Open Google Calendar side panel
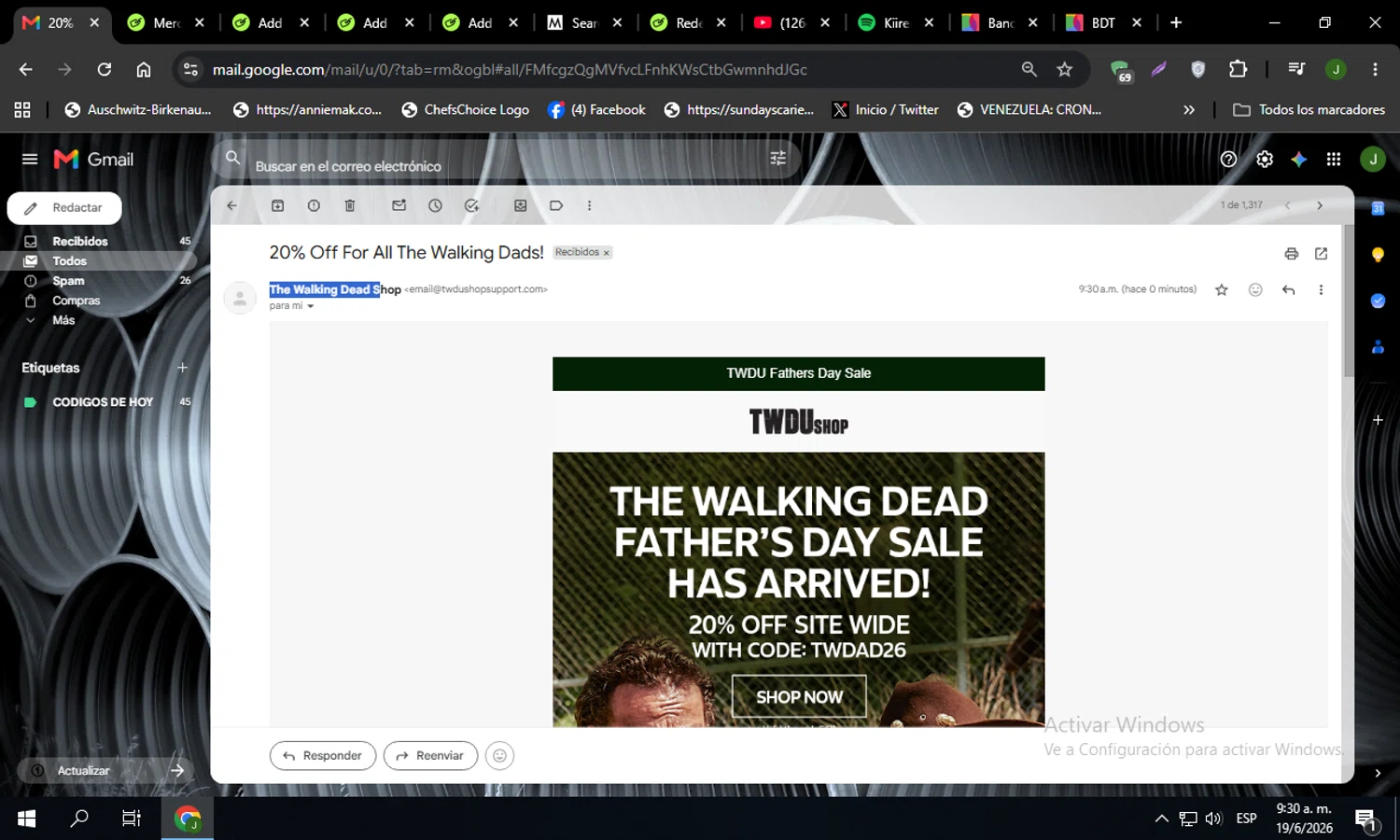The height and width of the screenshot is (840, 1400). pos(1378,208)
